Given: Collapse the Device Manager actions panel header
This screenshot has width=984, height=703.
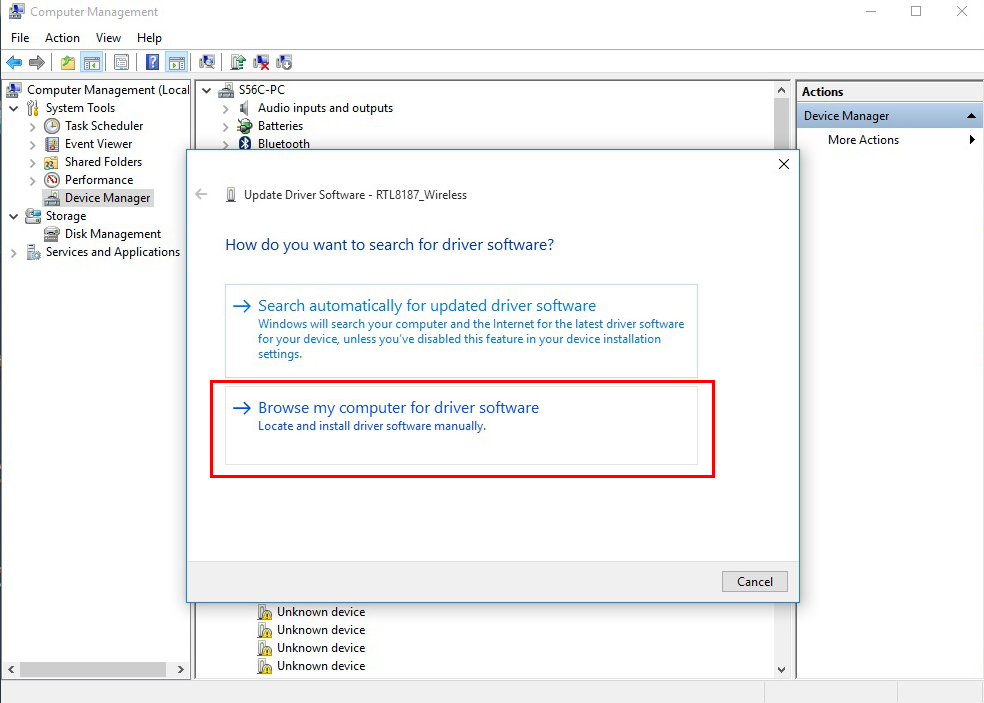Looking at the screenshot, I should (x=969, y=115).
